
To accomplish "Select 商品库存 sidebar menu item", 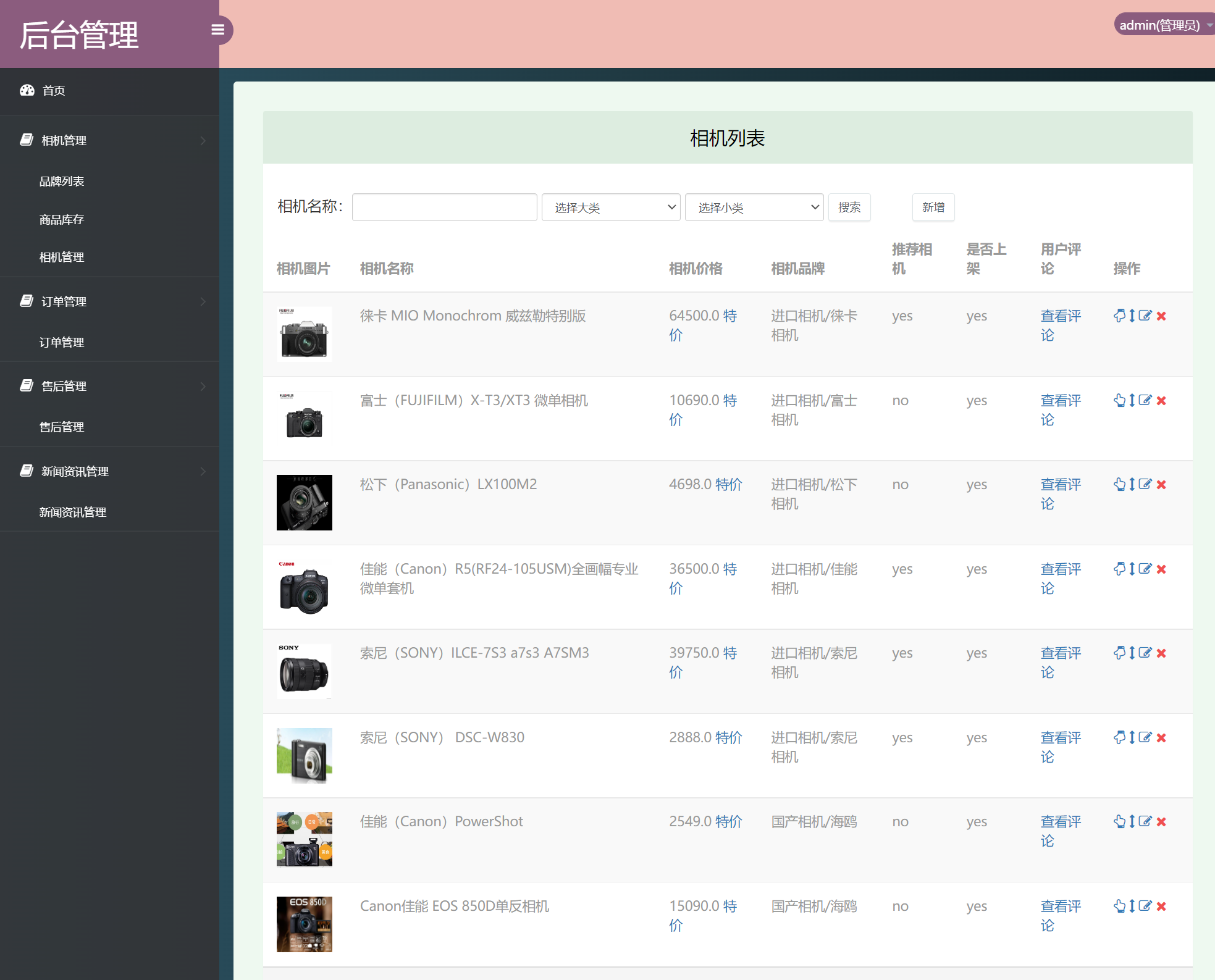I will pos(62,219).
